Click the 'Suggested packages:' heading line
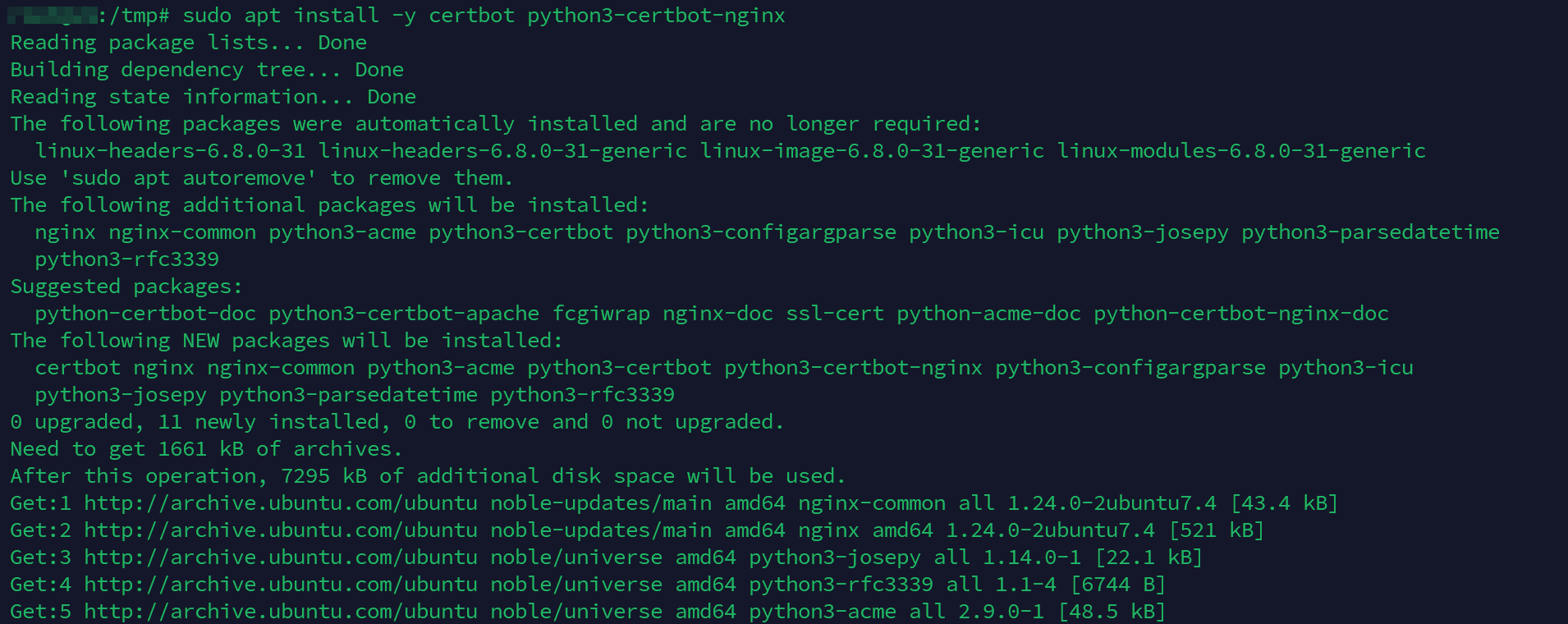The width and height of the screenshot is (1568, 624). (126, 287)
